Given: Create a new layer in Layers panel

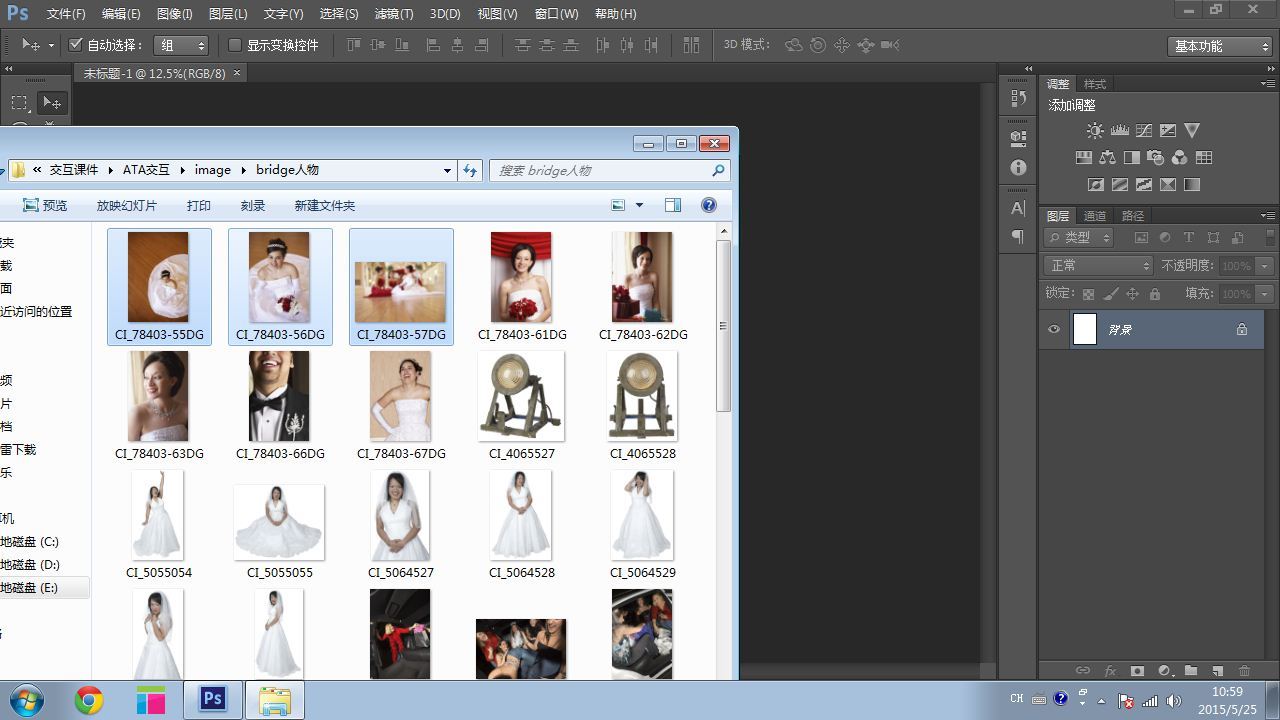Looking at the screenshot, I should 1217,671.
